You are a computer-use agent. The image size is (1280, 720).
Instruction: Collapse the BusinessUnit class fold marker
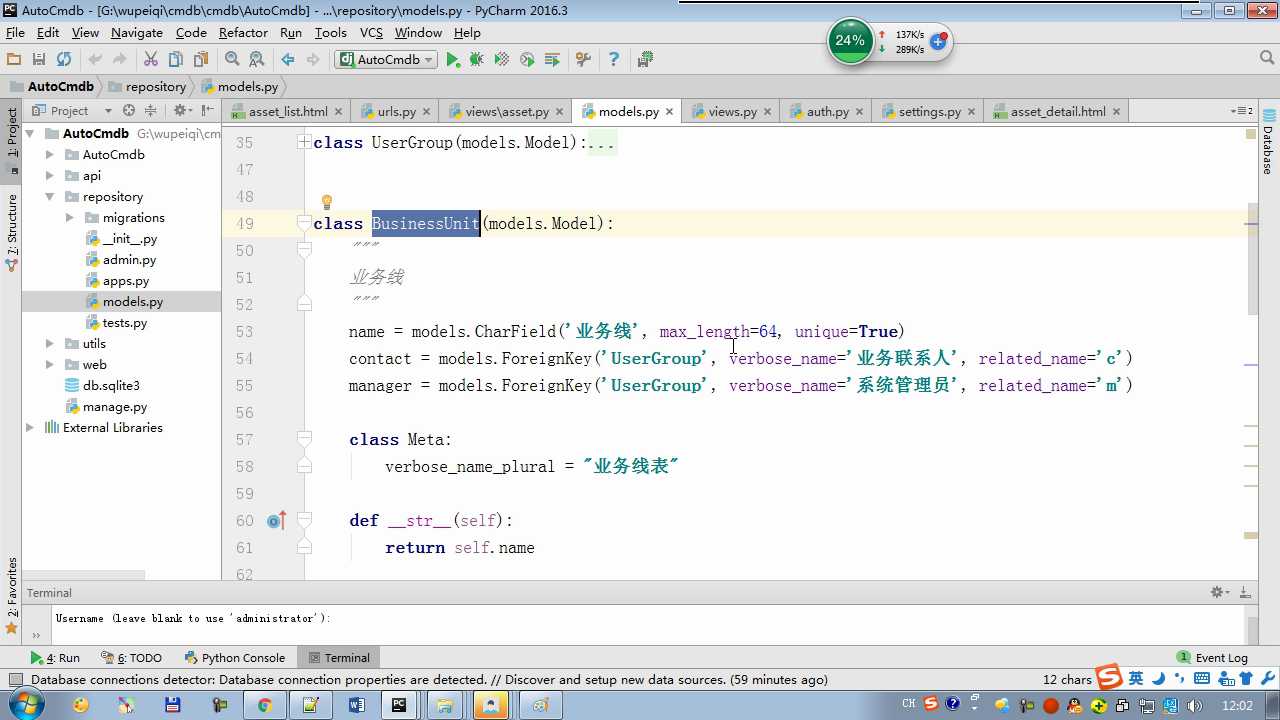click(304, 224)
